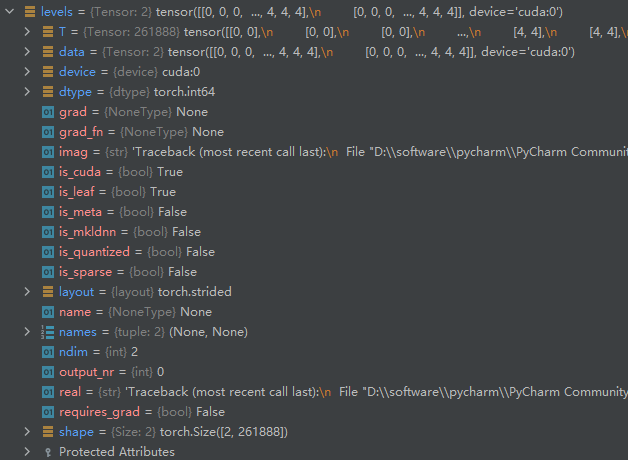This screenshot has height=460, width=628.
Task: Expand Protected Attributes group
Action: click(x=27, y=452)
